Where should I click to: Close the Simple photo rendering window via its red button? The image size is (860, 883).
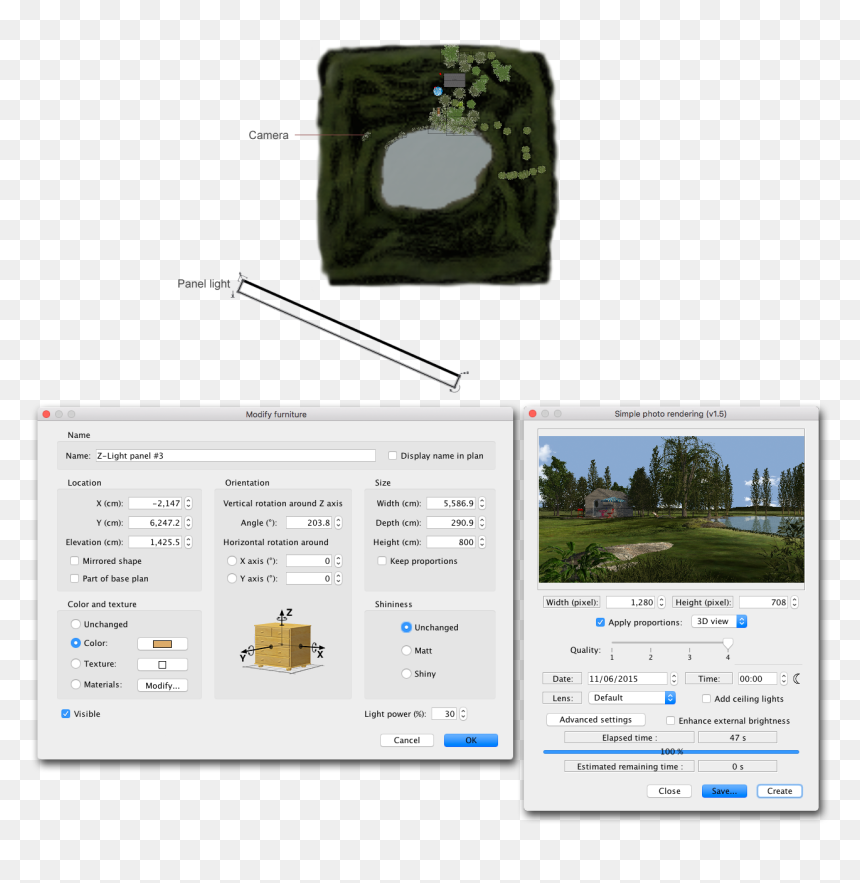[532, 413]
